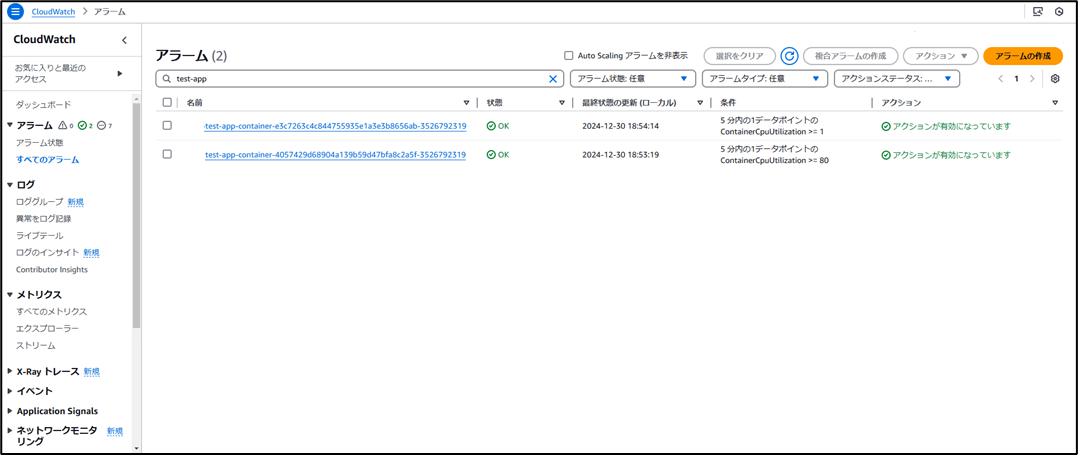Expand お気に入りと最近のアクセス
The width and height of the screenshot is (1078, 455).
(120, 73)
